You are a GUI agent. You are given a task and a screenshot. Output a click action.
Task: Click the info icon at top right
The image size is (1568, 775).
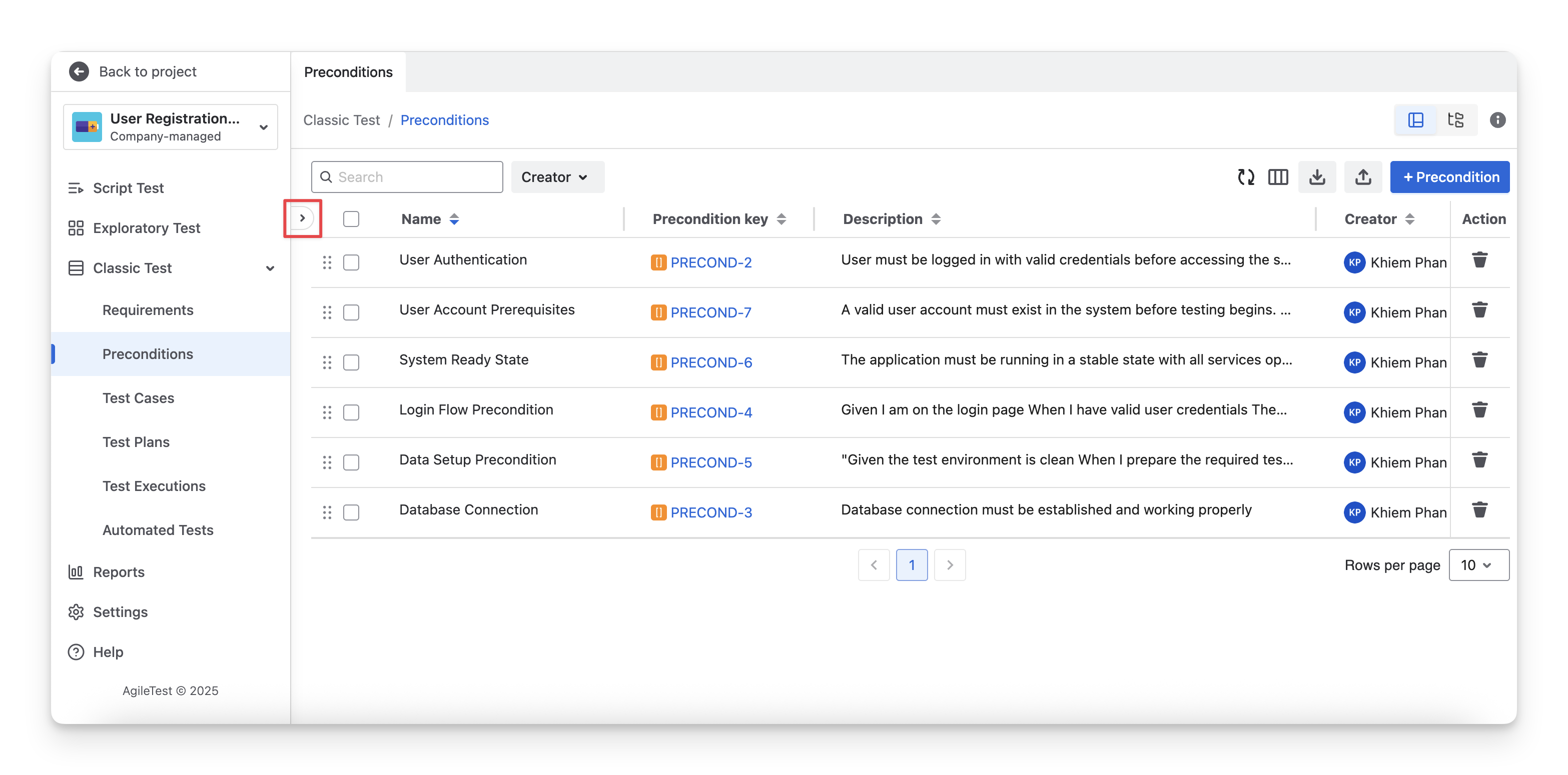click(1497, 120)
